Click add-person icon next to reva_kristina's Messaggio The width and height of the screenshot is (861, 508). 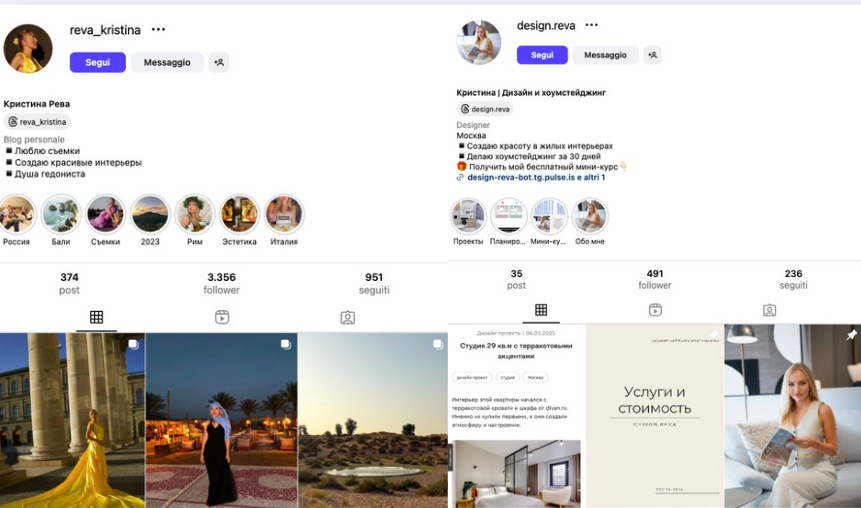219,63
